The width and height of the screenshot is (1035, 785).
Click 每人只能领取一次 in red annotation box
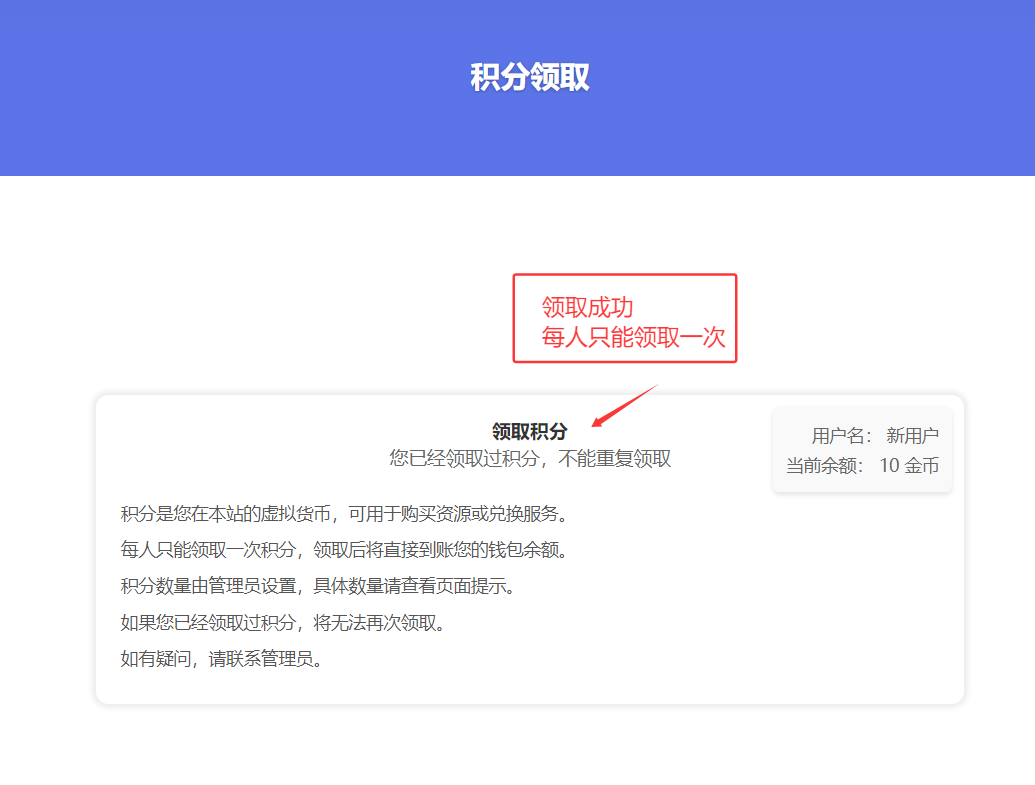click(633, 337)
